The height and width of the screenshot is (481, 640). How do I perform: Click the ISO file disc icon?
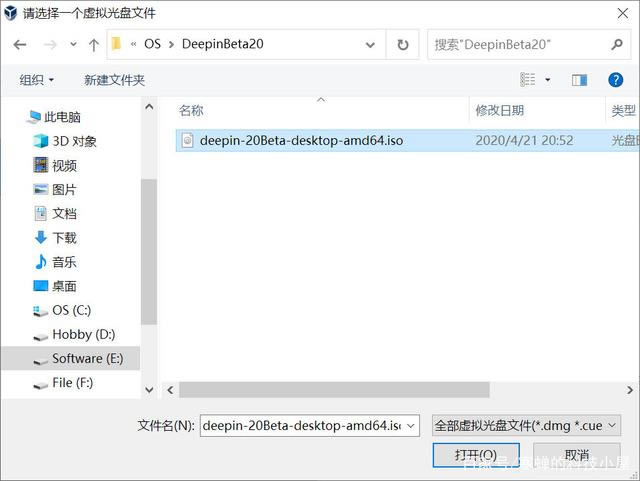pos(187,140)
